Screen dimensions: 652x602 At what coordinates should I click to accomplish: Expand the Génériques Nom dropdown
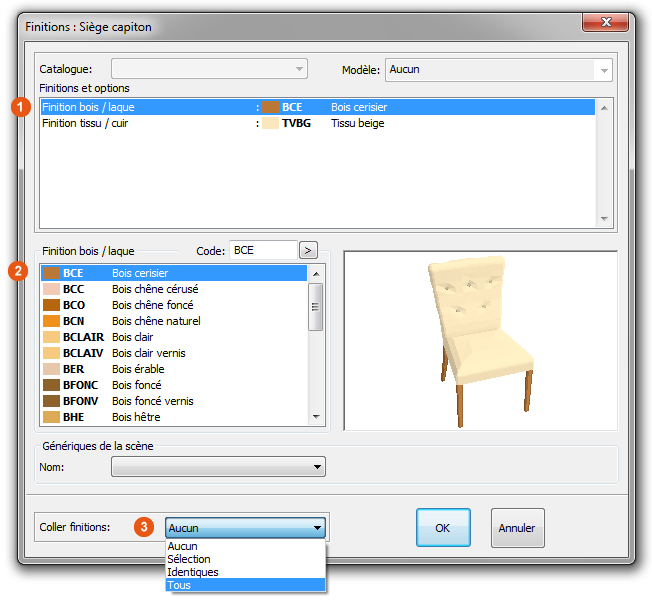coord(219,466)
